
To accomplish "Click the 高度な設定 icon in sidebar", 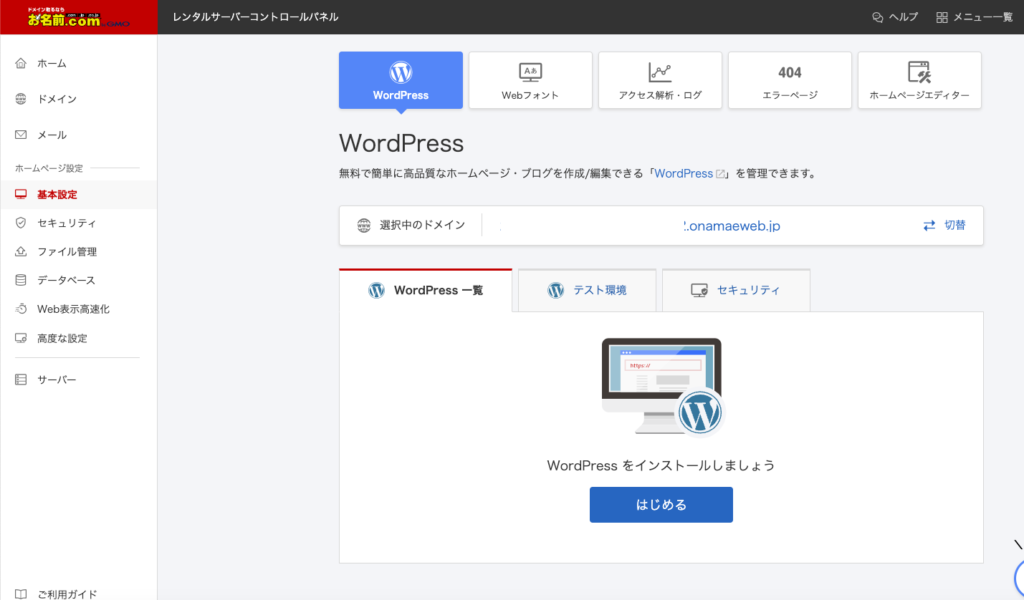I will tap(21, 338).
